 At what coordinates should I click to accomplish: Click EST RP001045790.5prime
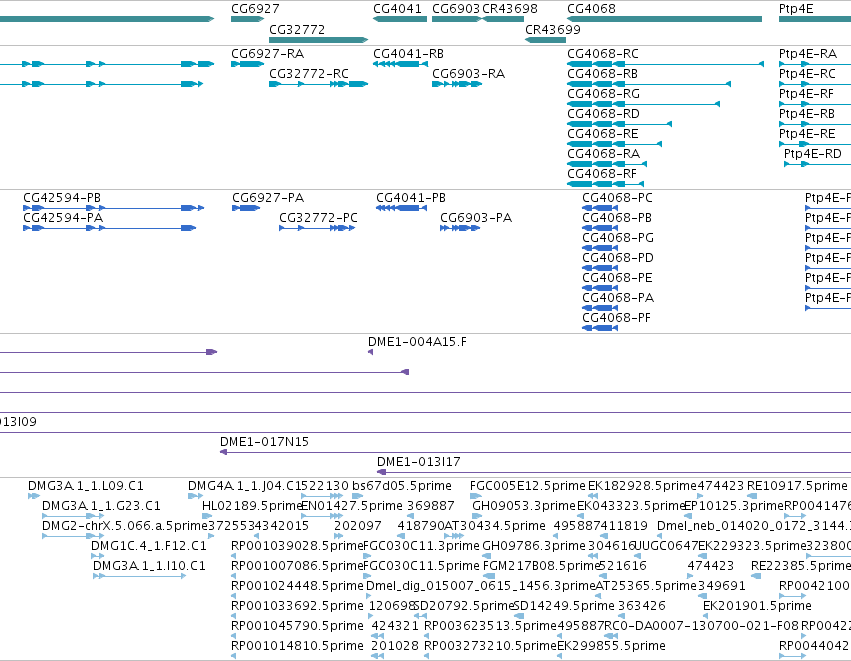[x=297, y=626]
